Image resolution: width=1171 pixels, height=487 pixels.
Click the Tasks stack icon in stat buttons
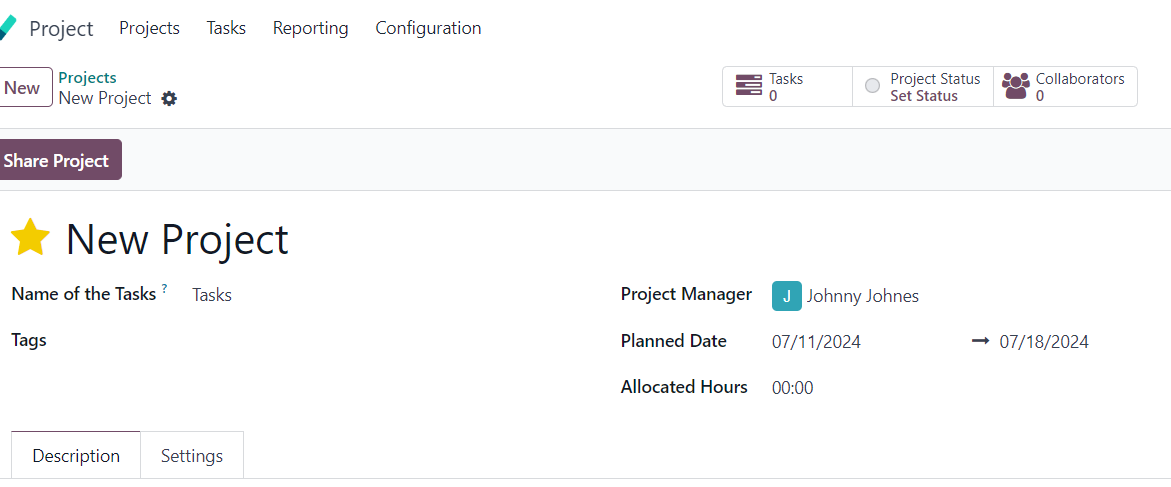coord(748,87)
